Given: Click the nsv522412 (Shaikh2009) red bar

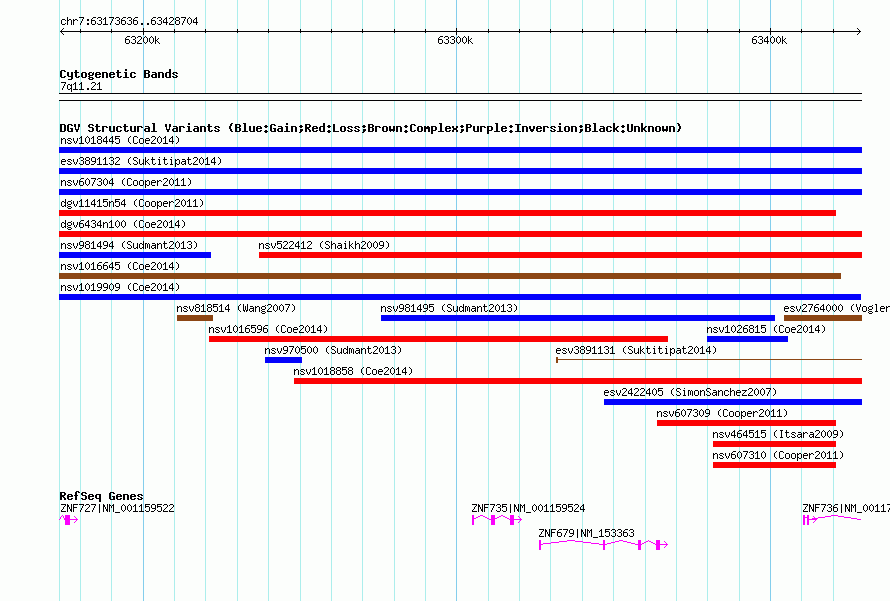Looking at the screenshot, I should pyautogui.click(x=560, y=255).
